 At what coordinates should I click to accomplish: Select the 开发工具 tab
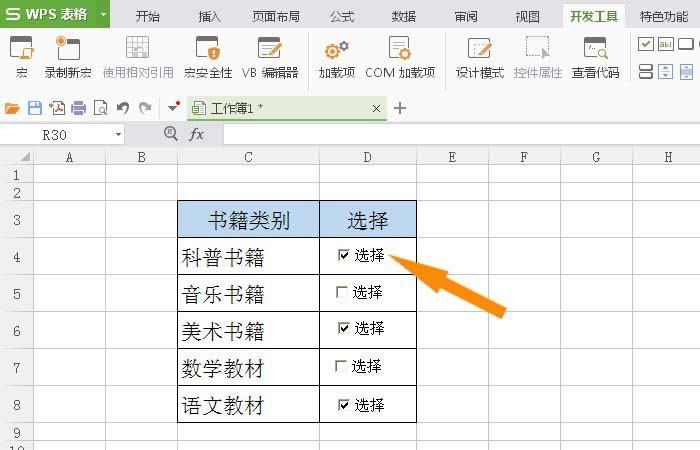point(594,17)
